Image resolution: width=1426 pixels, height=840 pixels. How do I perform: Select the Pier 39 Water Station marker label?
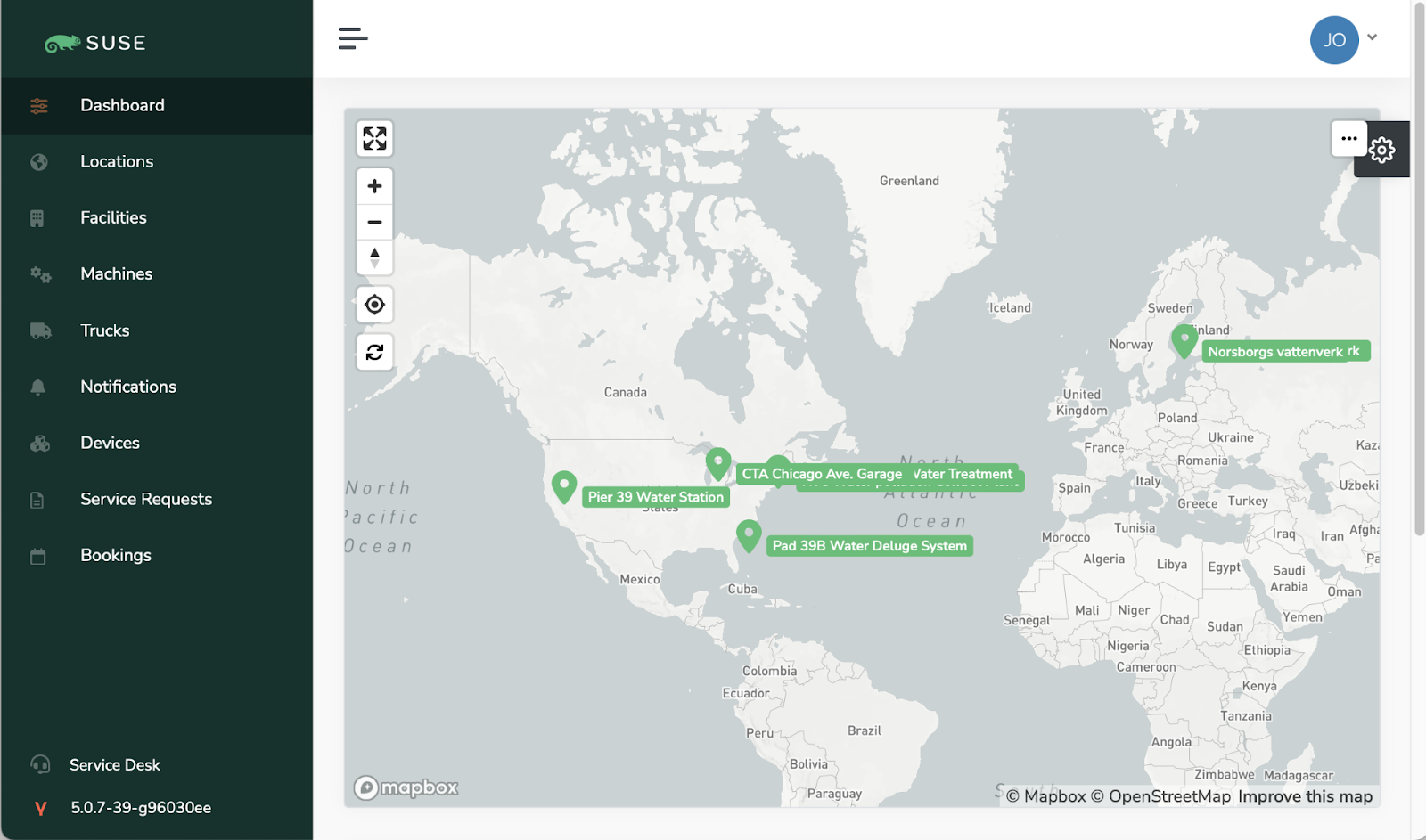(x=655, y=497)
